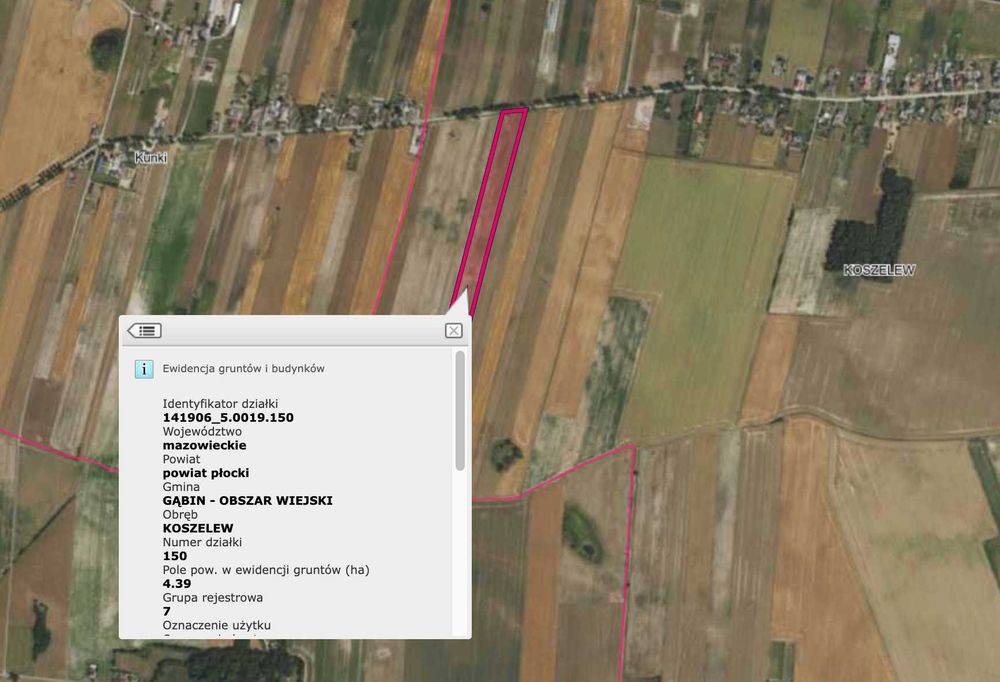Click the blue info icon beside Ewidencja gruntów

144,369
